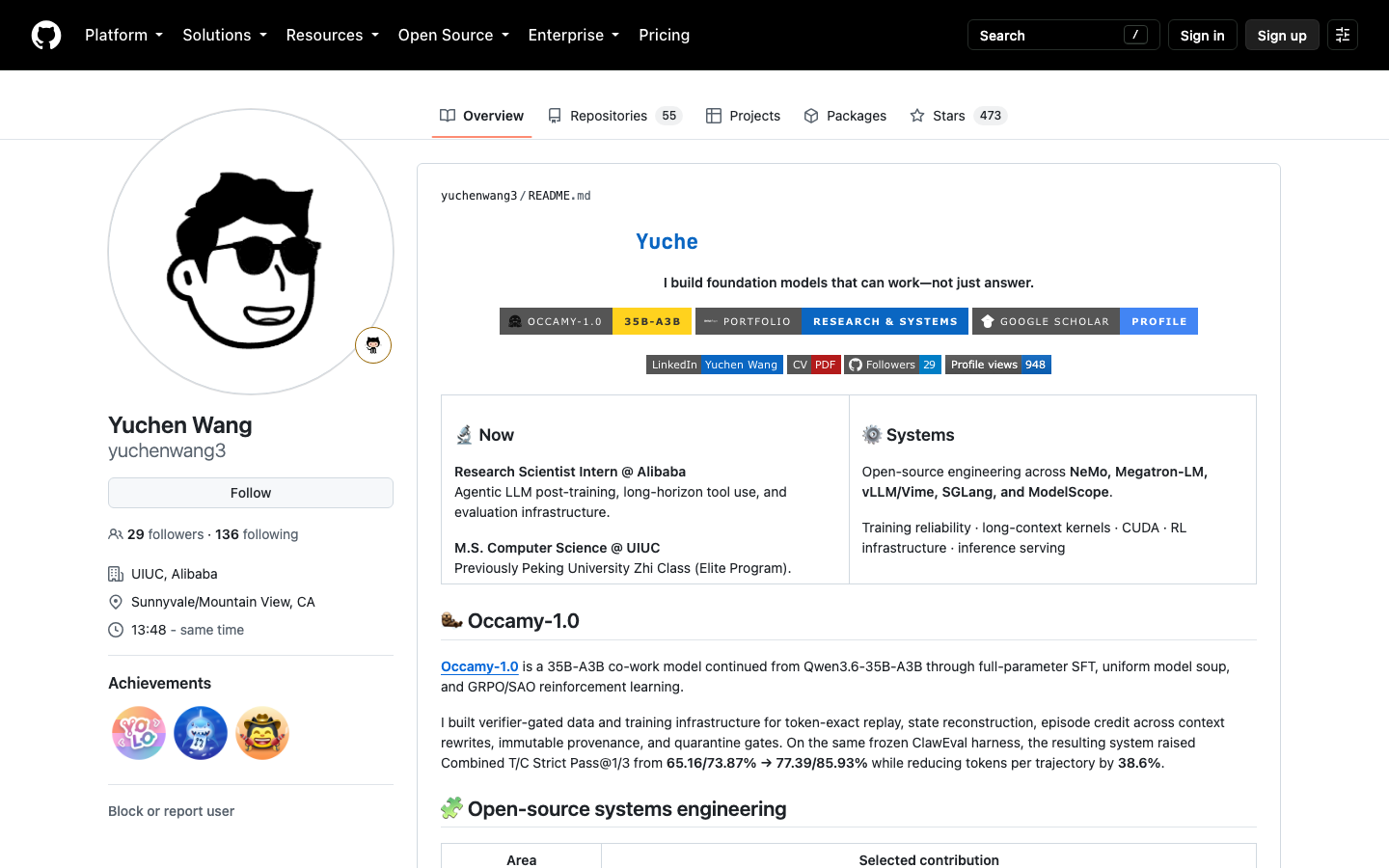Focus the Search input field
Image resolution: width=1389 pixels, height=868 pixels.
1063,35
